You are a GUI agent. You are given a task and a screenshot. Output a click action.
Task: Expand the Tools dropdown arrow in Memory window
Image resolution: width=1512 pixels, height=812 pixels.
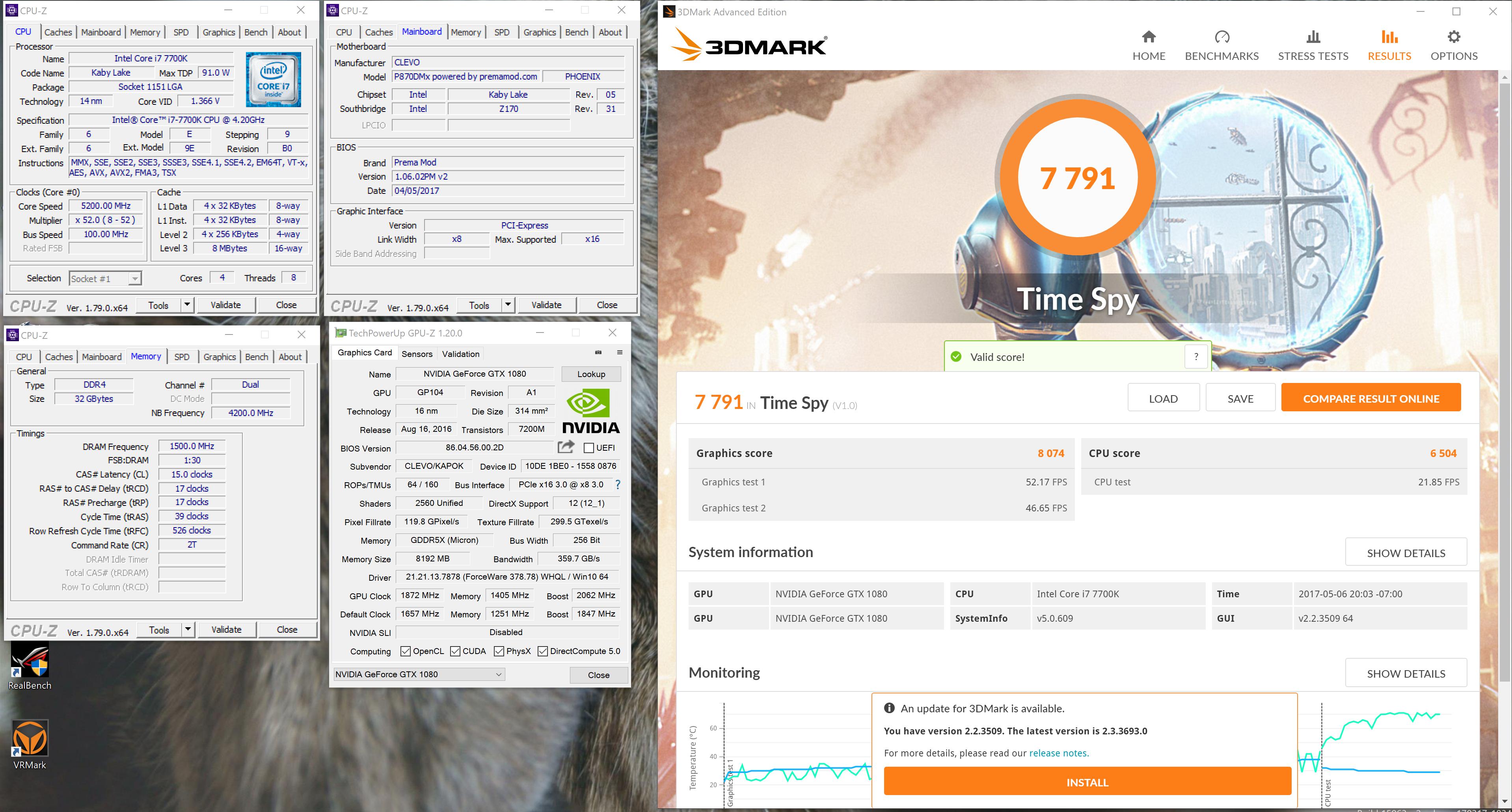point(188,630)
